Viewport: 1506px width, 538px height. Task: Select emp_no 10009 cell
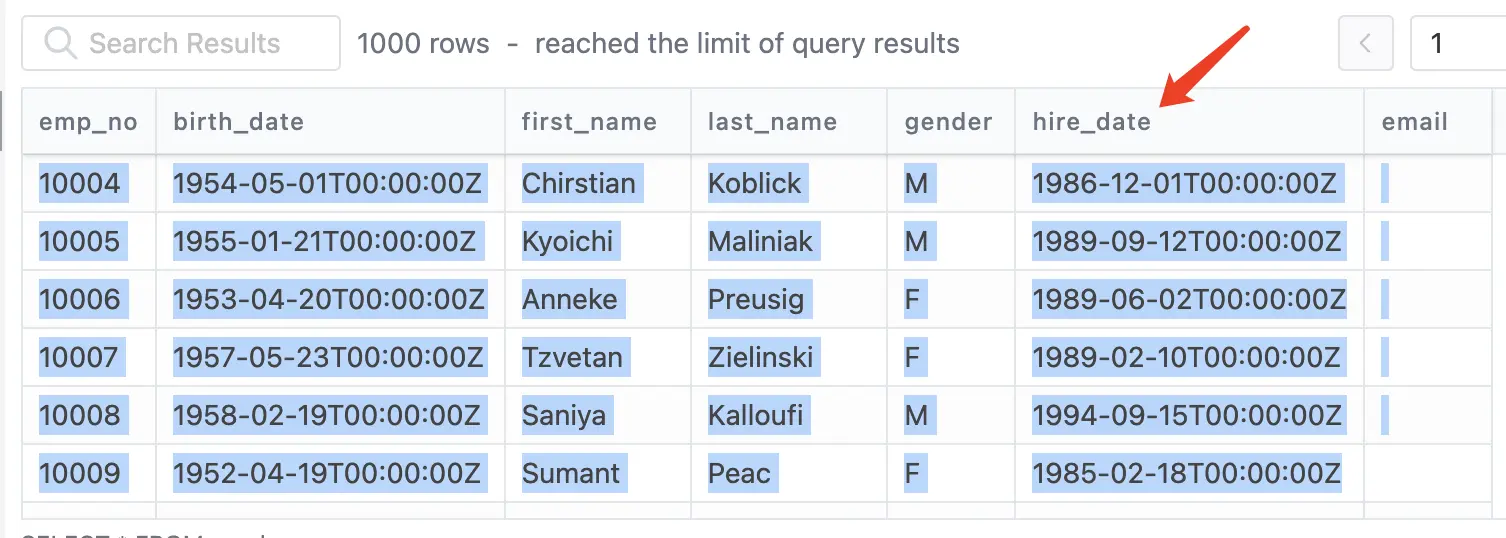click(x=89, y=473)
